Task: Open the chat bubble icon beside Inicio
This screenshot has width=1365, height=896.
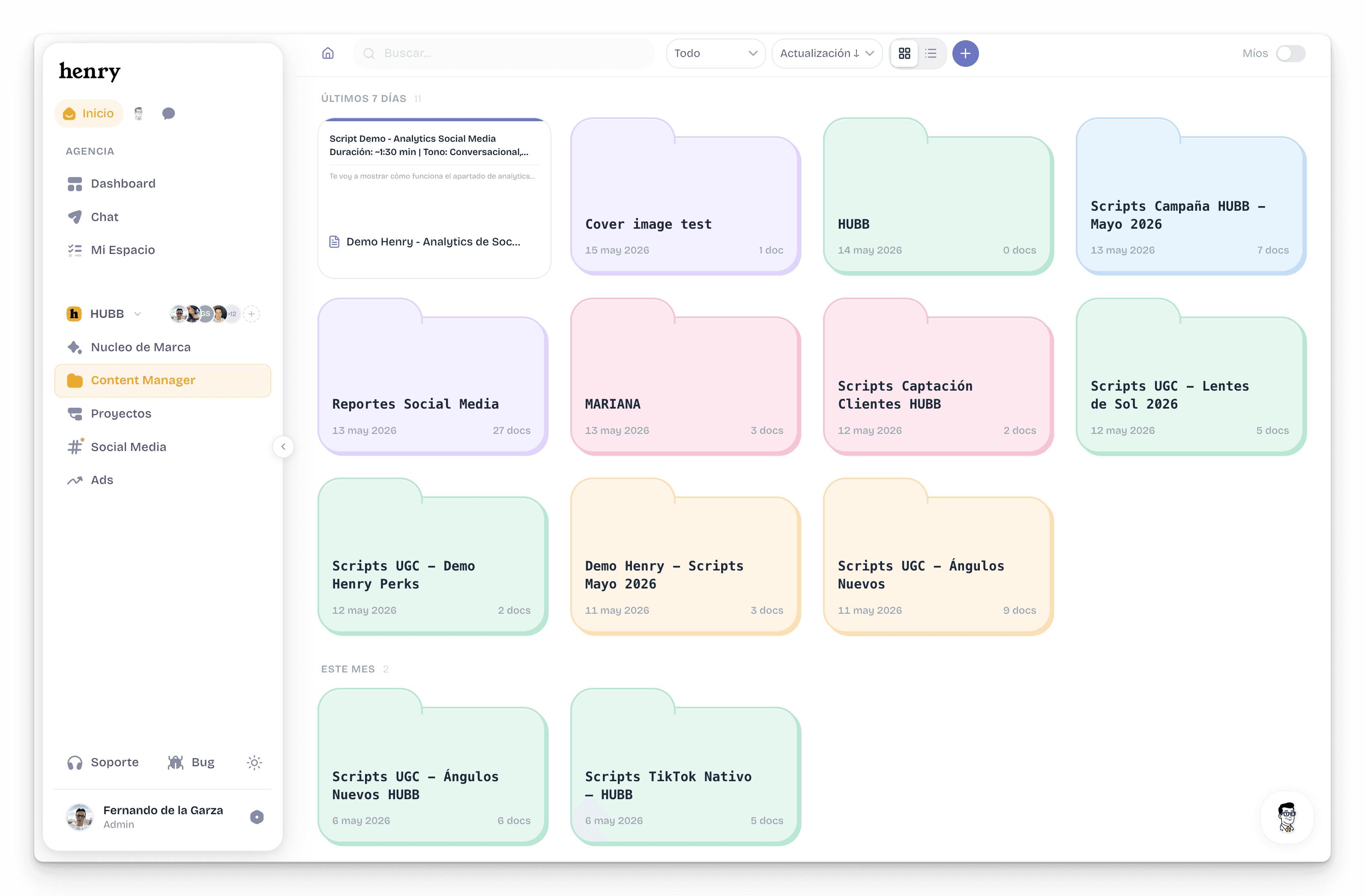Action: tap(168, 113)
